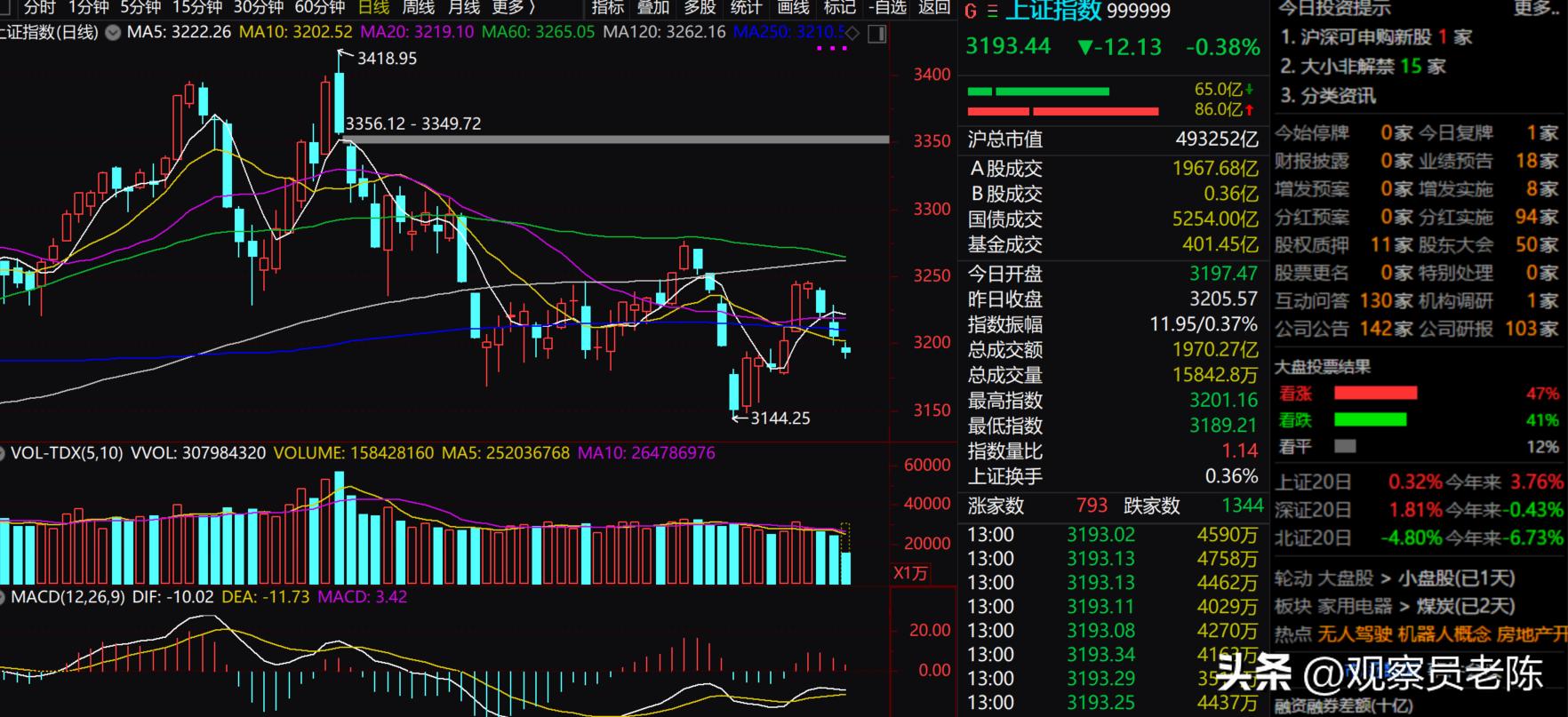
Task: Click the 无人驾驶 hot topic link
Action: (1355, 633)
